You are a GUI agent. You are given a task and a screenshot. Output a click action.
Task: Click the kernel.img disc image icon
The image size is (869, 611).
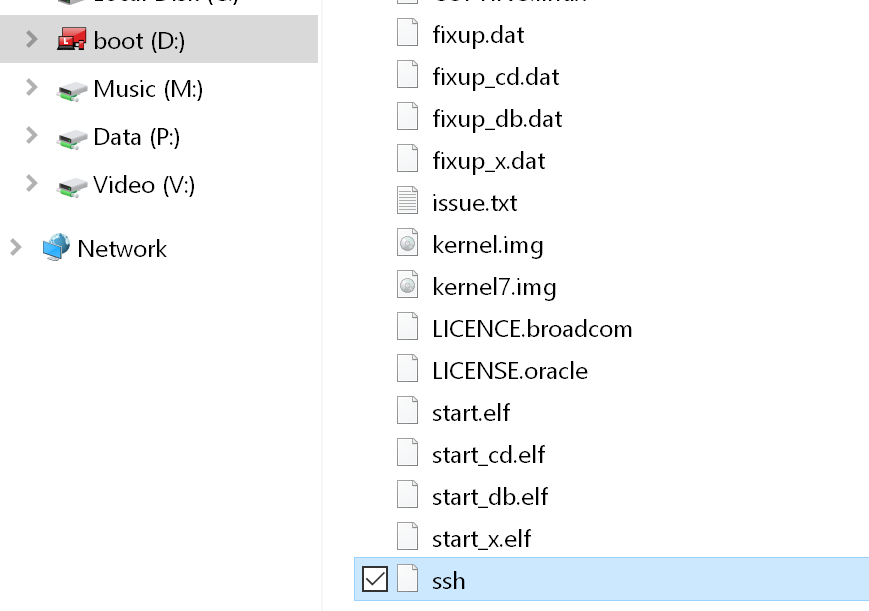coord(407,245)
